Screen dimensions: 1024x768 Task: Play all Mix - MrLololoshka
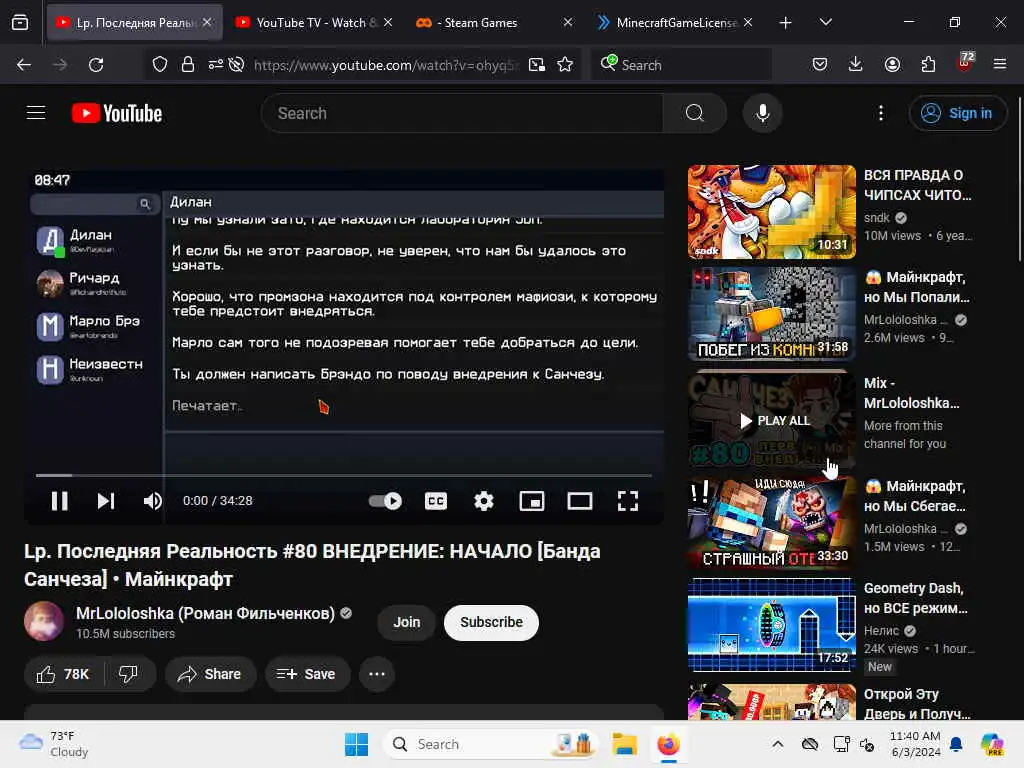click(775, 421)
